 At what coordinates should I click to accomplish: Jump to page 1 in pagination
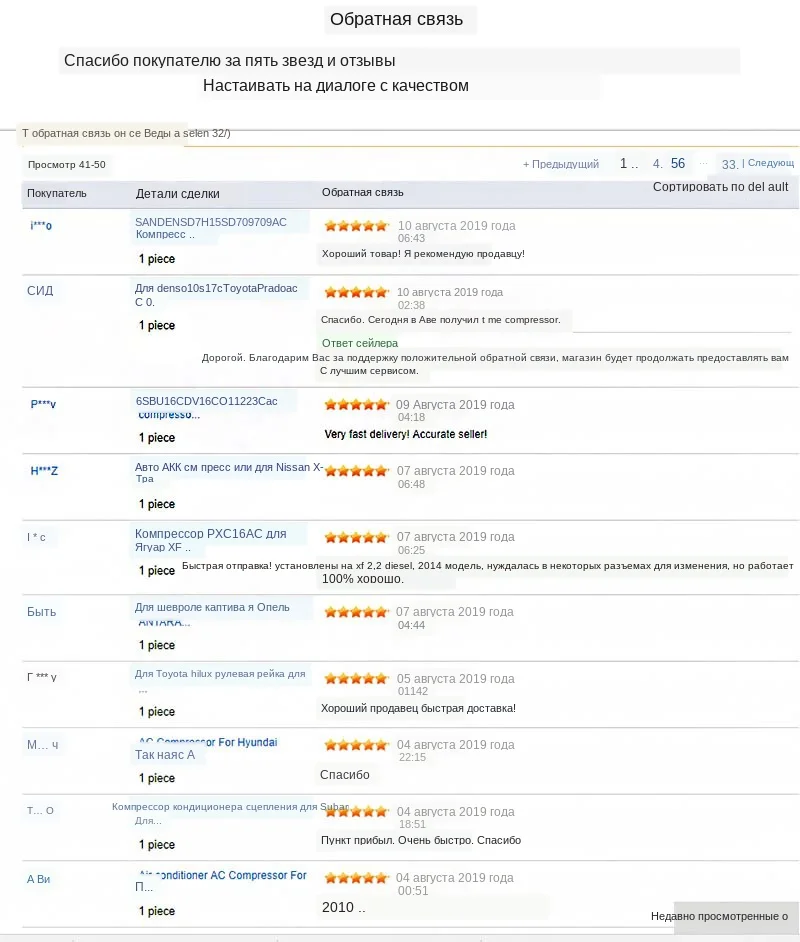(624, 164)
